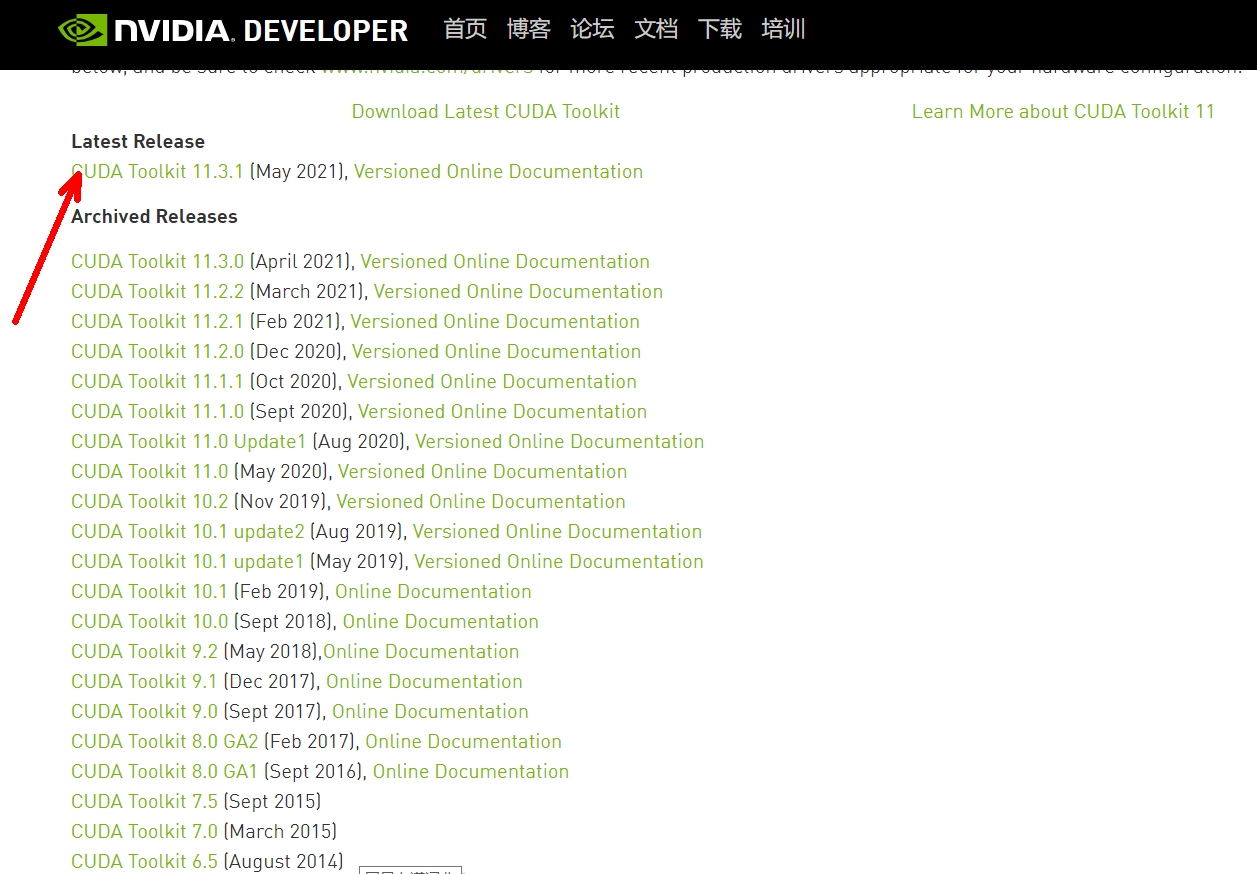Open the 首页 menu item
Viewport: 1257px width, 874px height.
(465, 29)
